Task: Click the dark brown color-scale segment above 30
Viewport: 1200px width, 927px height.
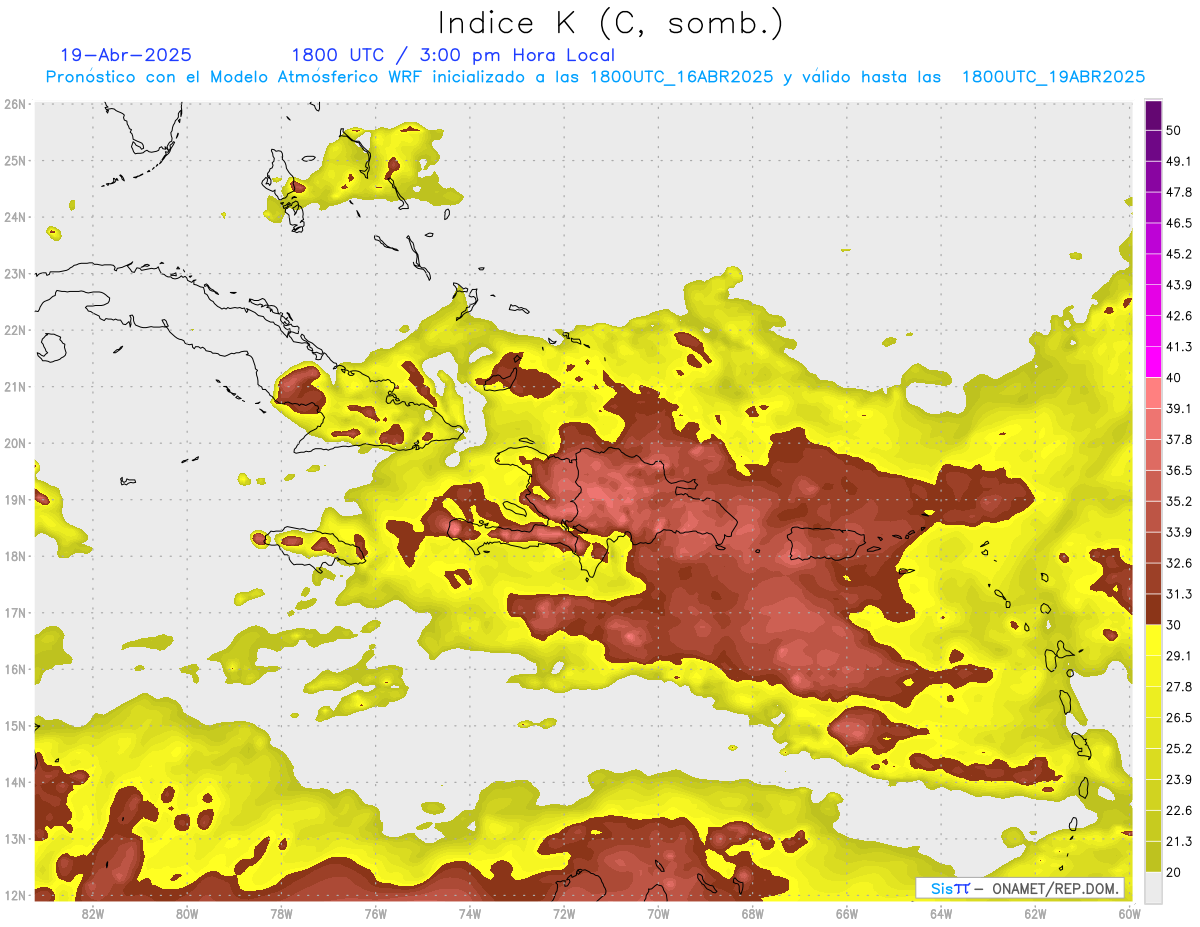Action: [1153, 609]
